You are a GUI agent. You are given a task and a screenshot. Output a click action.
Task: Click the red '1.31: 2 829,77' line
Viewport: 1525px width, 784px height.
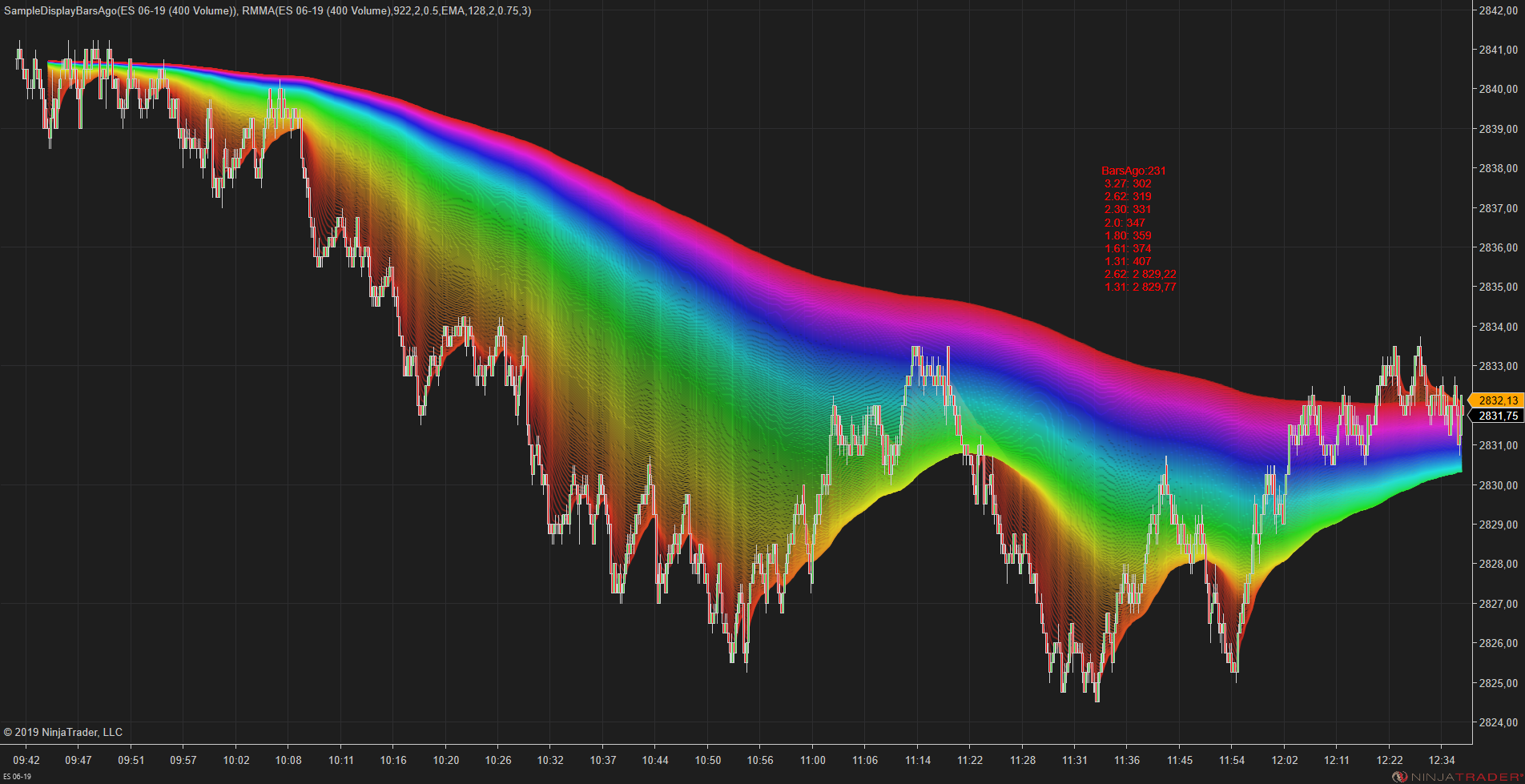[x=1141, y=287]
